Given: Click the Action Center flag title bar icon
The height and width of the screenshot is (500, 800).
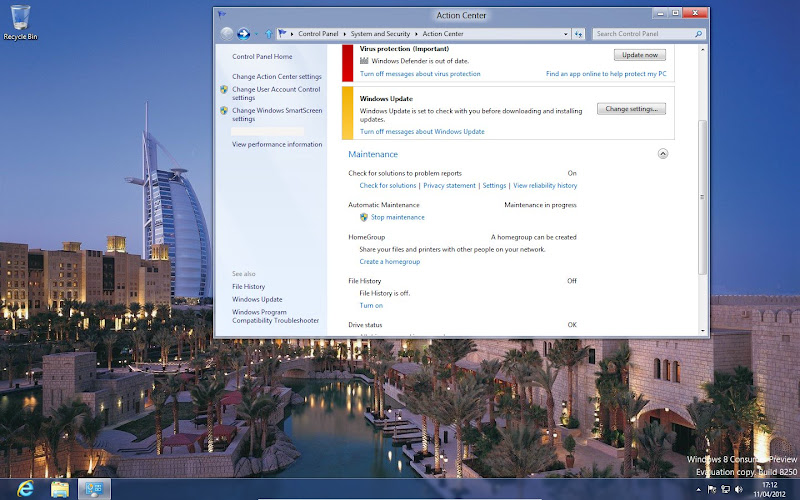Looking at the screenshot, I should 221,15.
